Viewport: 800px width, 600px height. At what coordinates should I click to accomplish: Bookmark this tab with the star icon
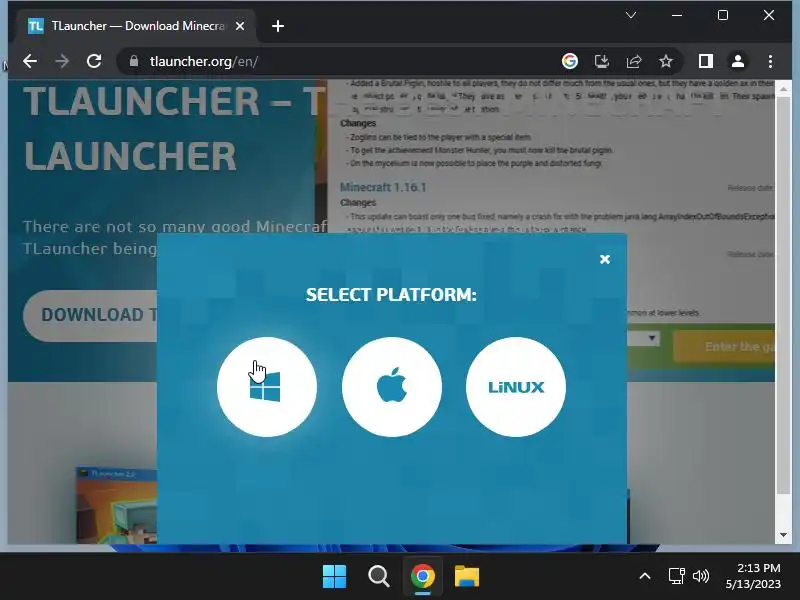[x=665, y=61]
